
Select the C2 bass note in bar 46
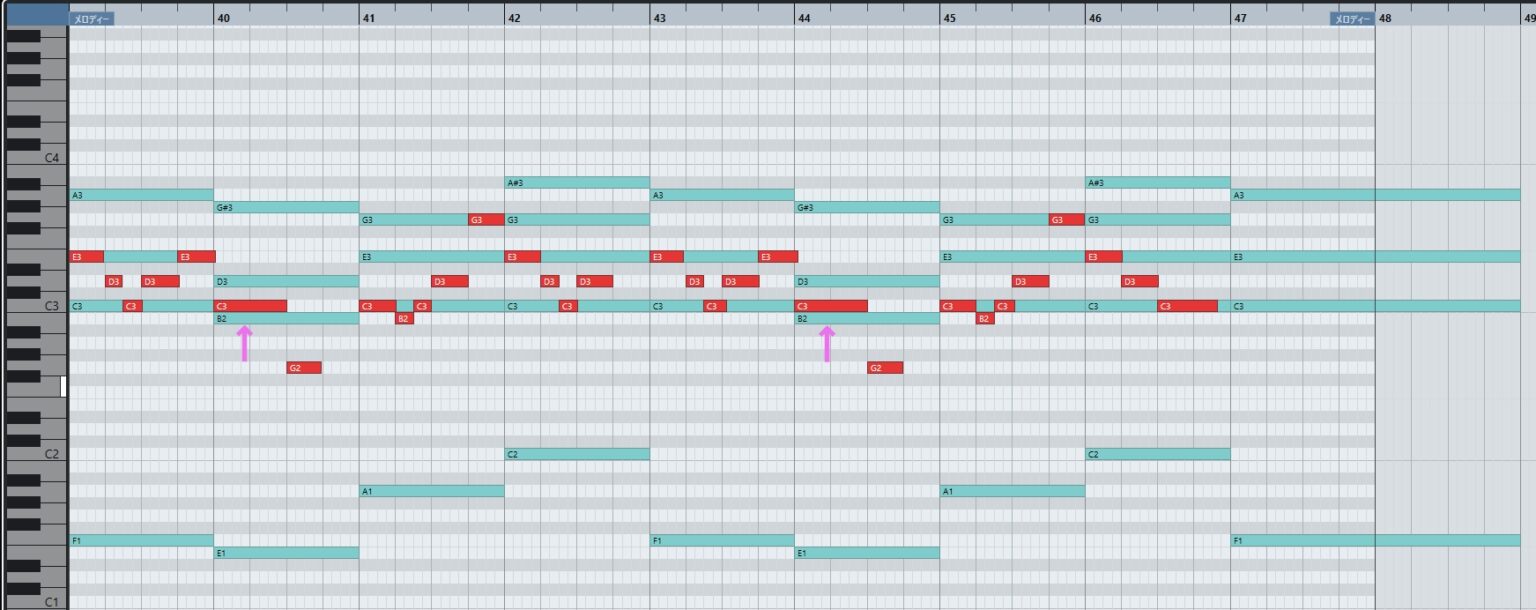[x=1157, y=454]
